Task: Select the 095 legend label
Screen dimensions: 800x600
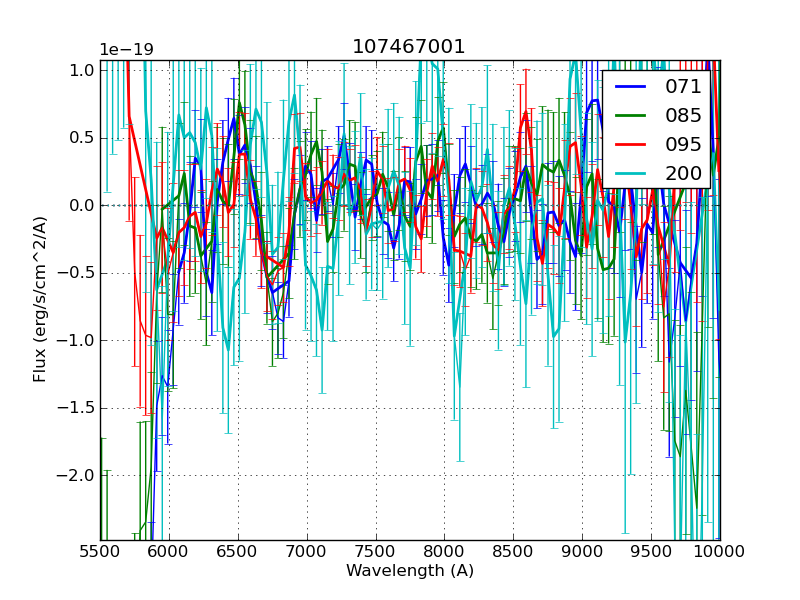Action: pos(683,144)
